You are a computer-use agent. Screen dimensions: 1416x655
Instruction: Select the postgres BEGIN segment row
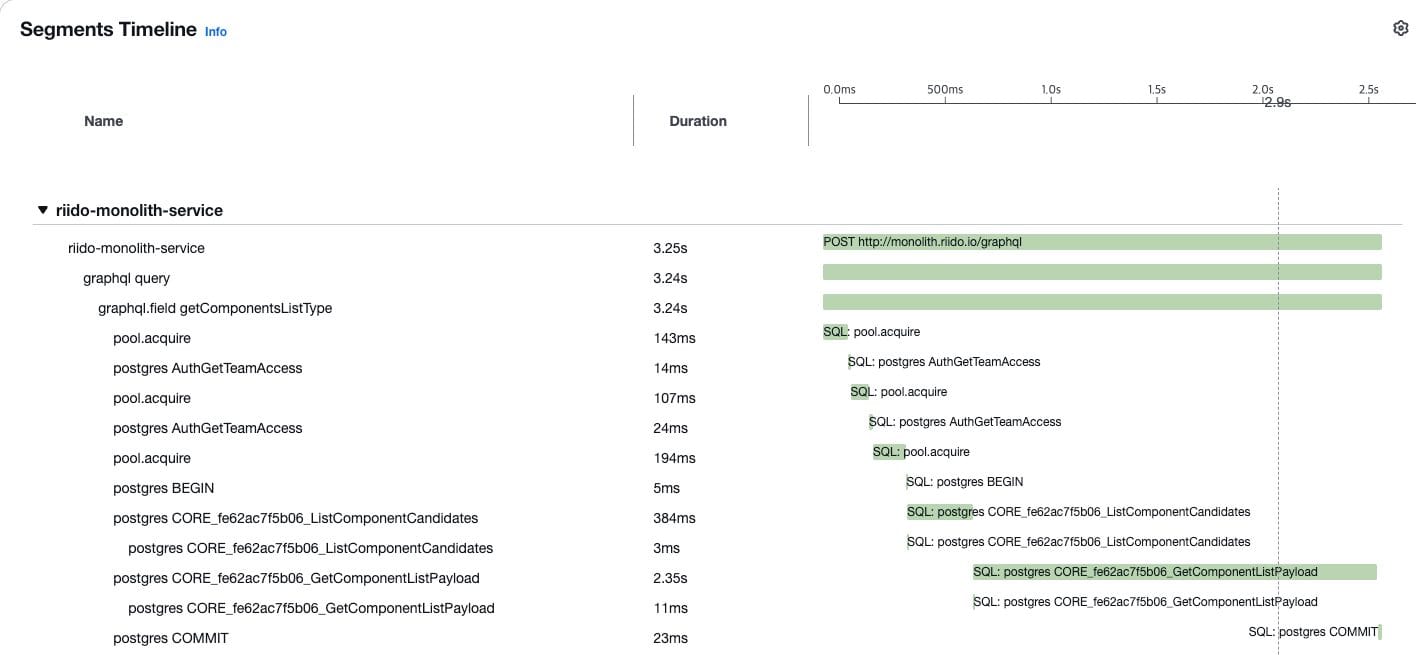click(x=717, y=488)
